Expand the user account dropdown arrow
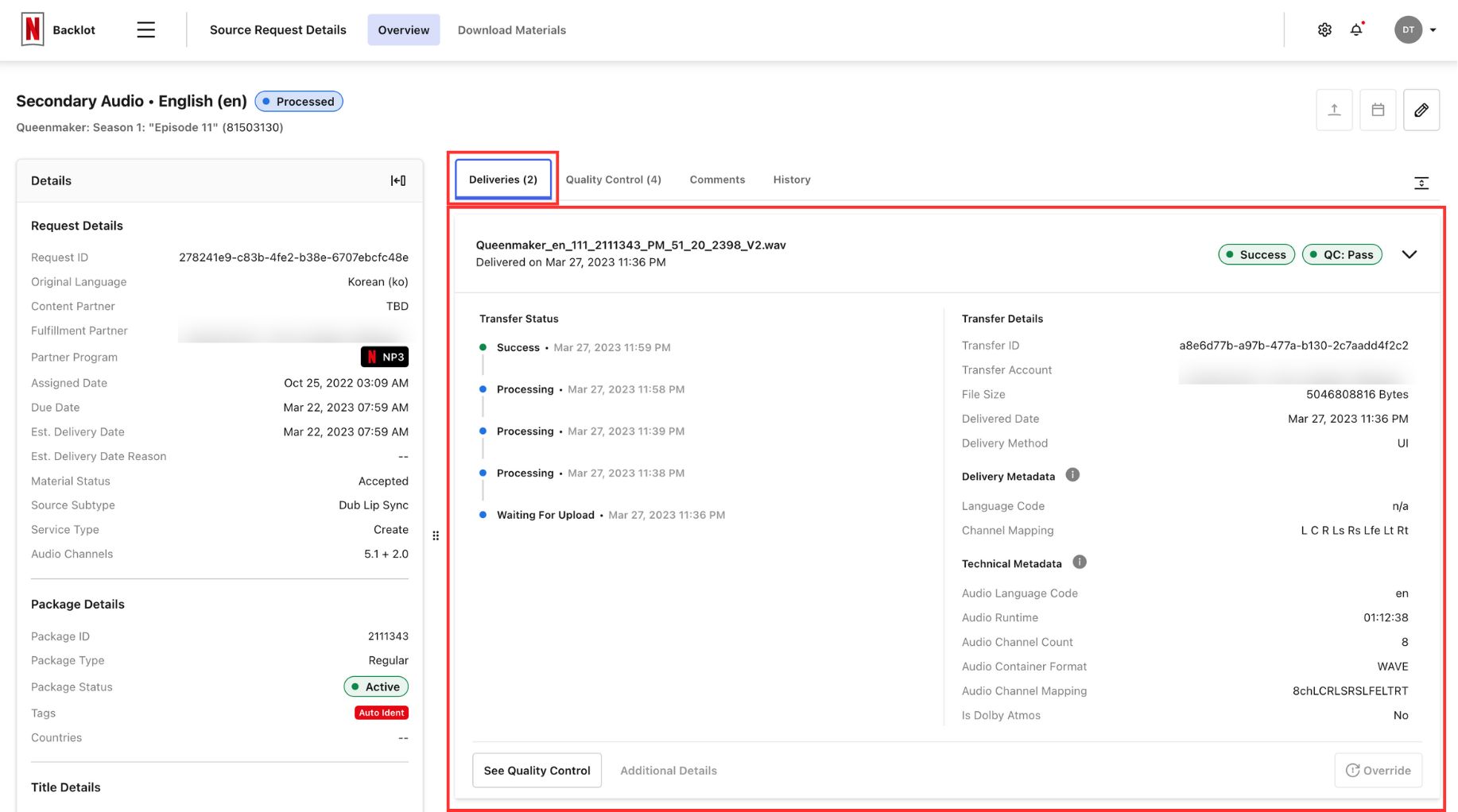 (1433, 30)
